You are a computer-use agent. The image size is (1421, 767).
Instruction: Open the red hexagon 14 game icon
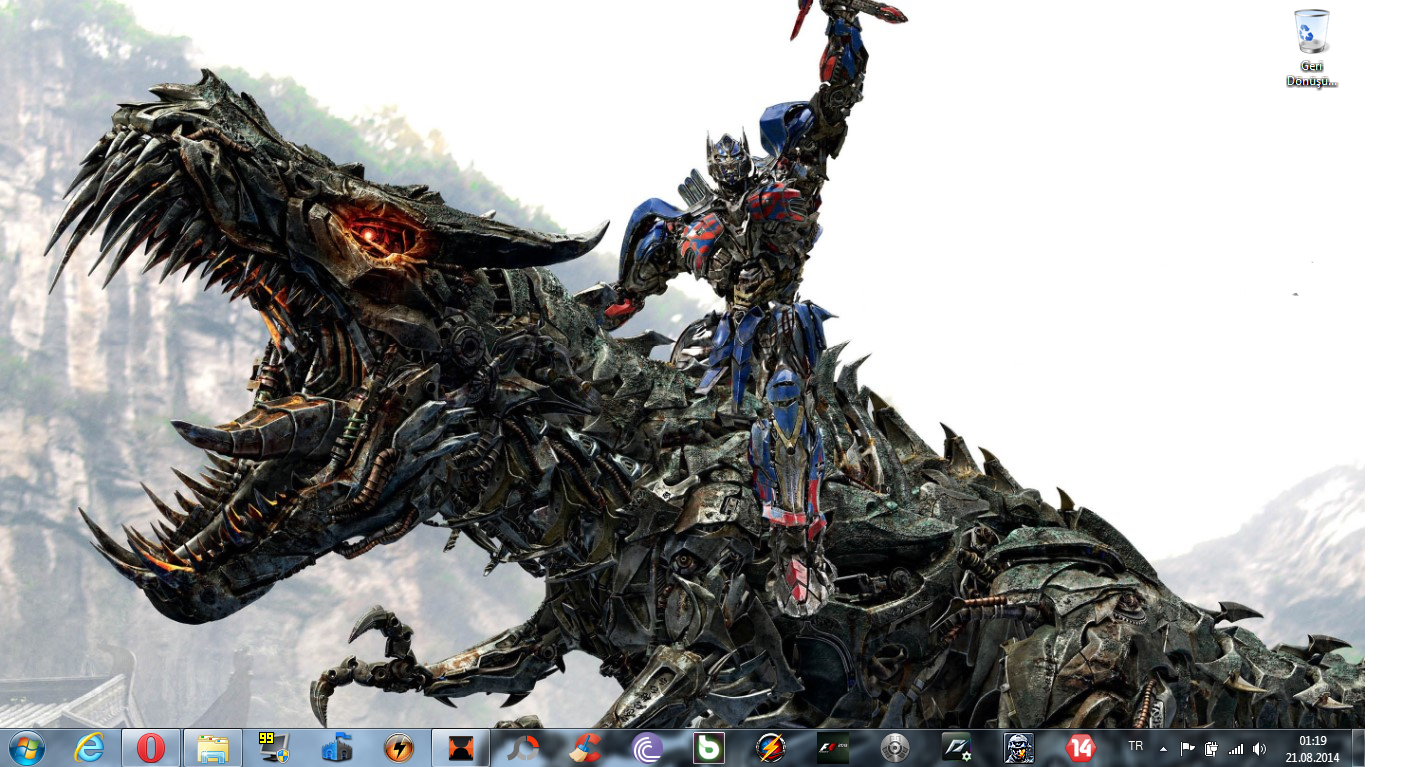coord(1081,747)
